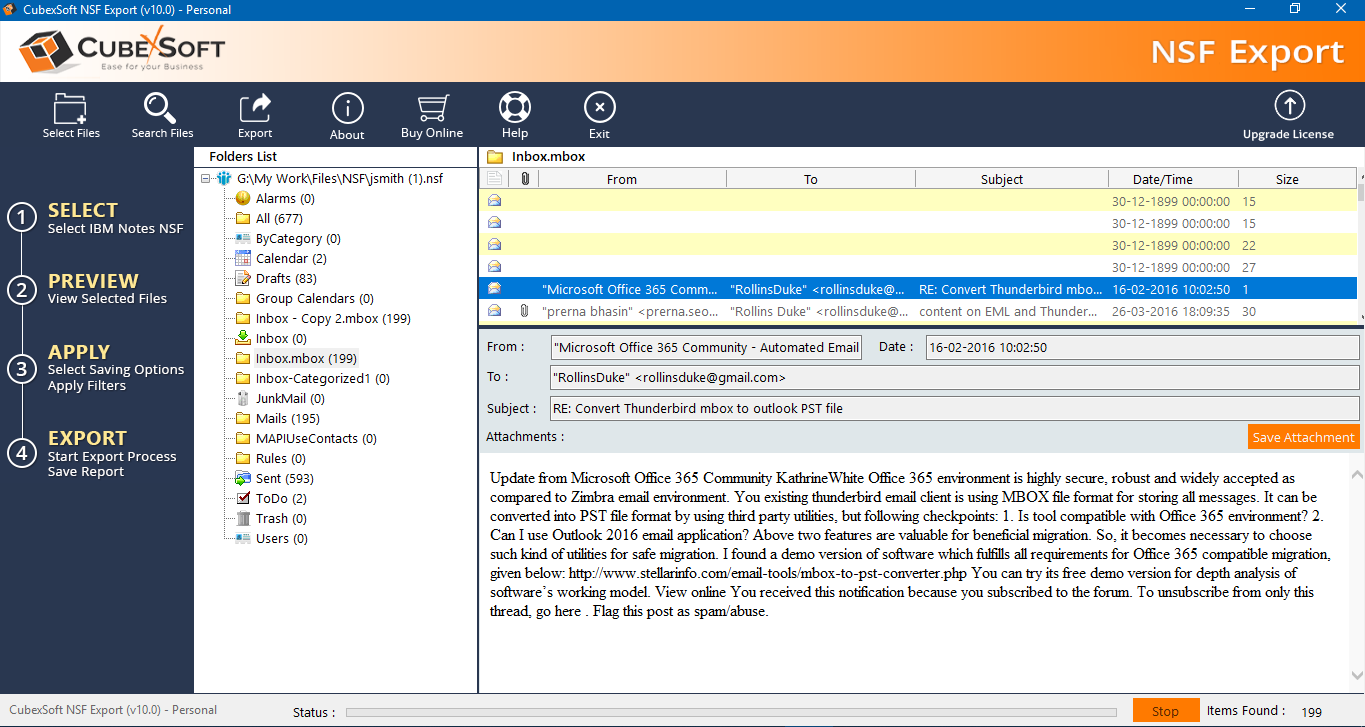Collapse the jsmith (1).nsf tree node
Viewport: 1365px width, 727px height.
tap(206, 179)
